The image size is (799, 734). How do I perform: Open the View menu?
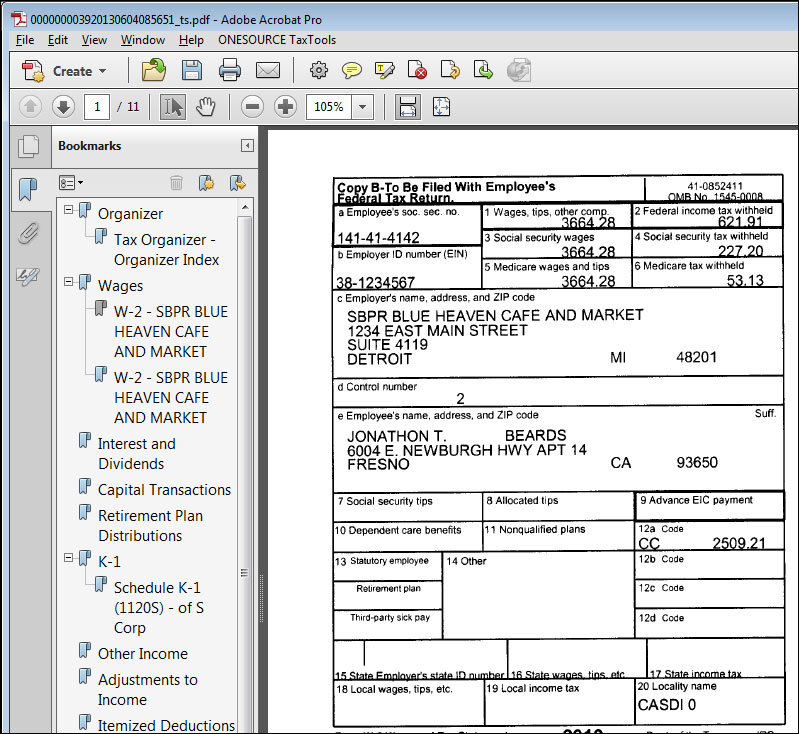(x=94, y=40)
